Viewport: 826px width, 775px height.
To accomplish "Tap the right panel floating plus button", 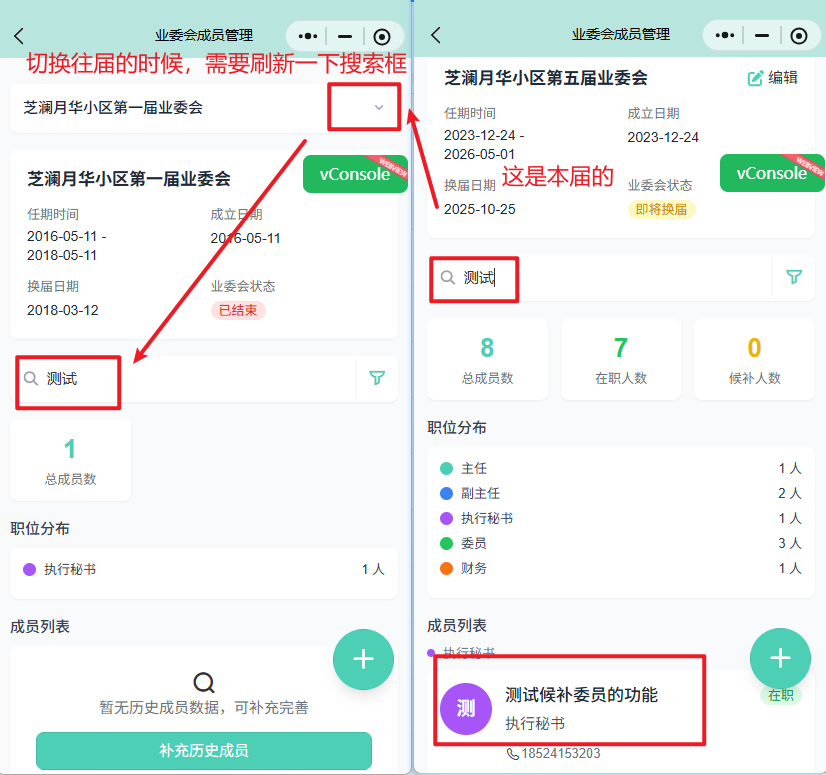I will coord(780,657).
